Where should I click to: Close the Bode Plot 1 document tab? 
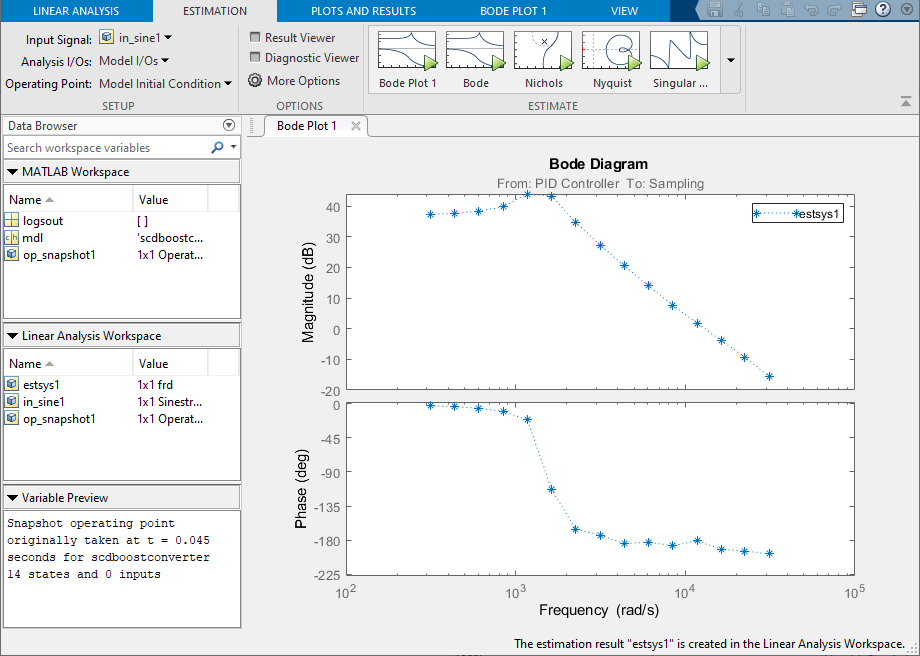click(356, 126)
